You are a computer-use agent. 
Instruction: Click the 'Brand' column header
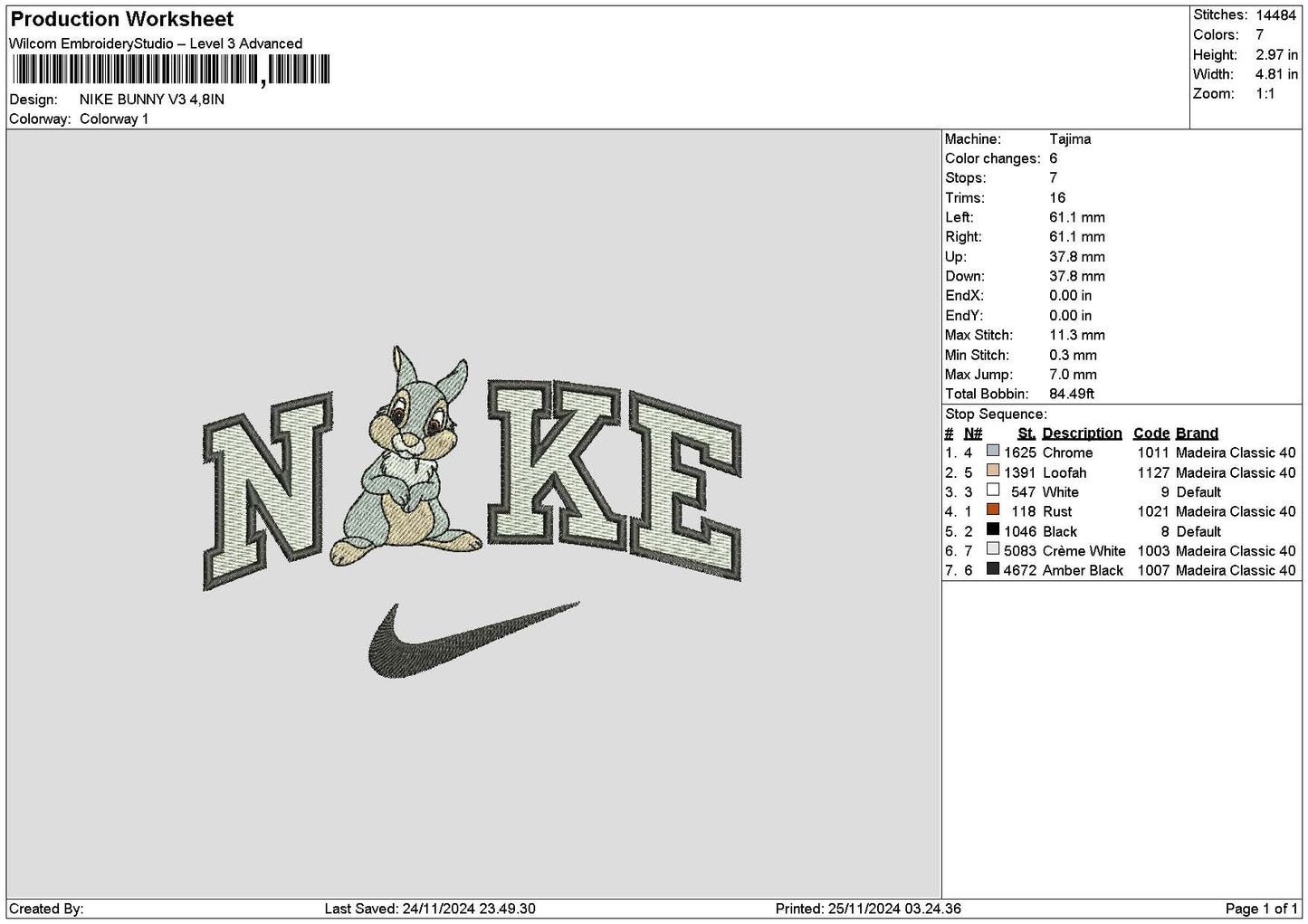(1197, 433)
